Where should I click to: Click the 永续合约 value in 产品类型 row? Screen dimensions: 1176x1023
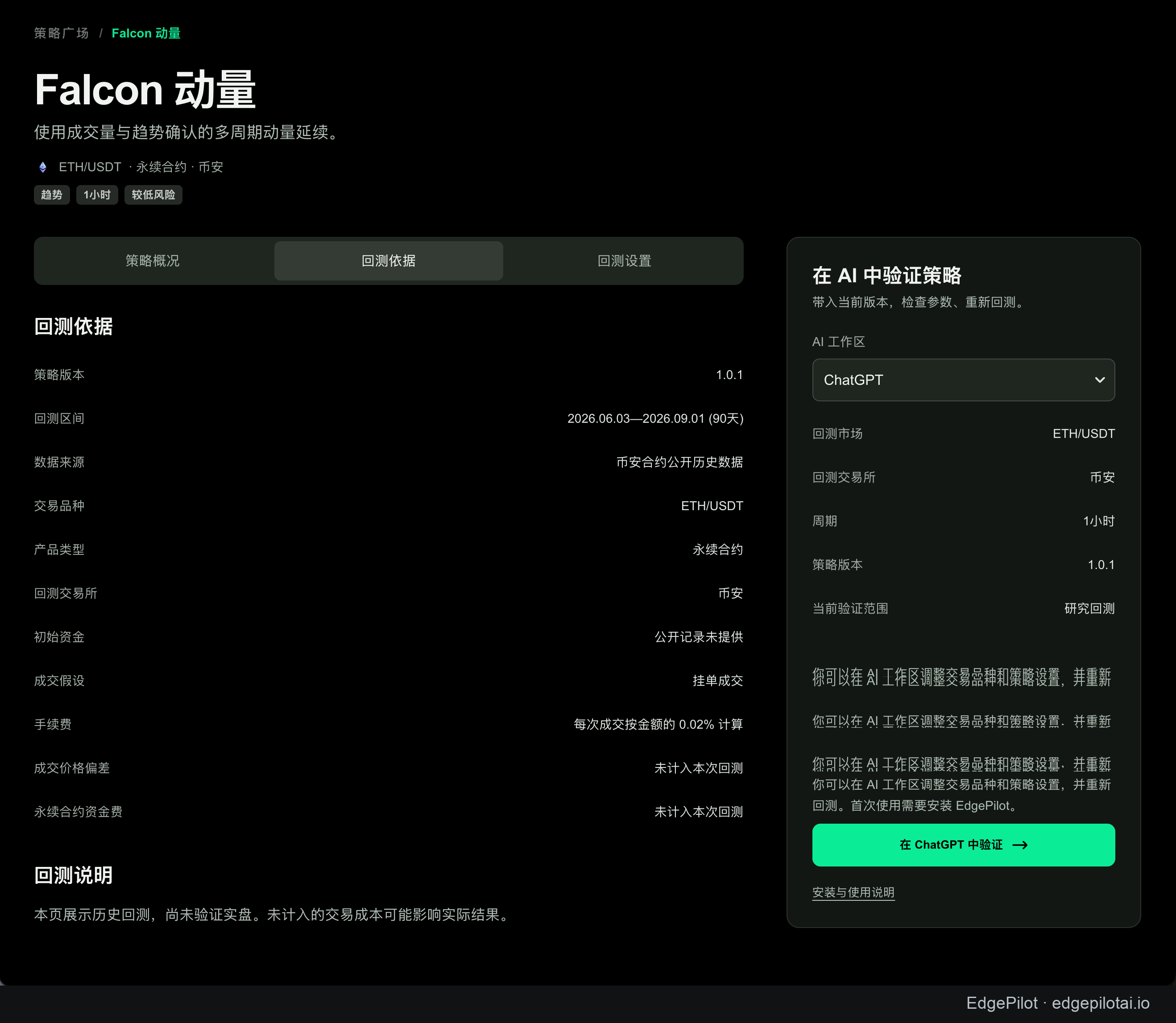718,550
